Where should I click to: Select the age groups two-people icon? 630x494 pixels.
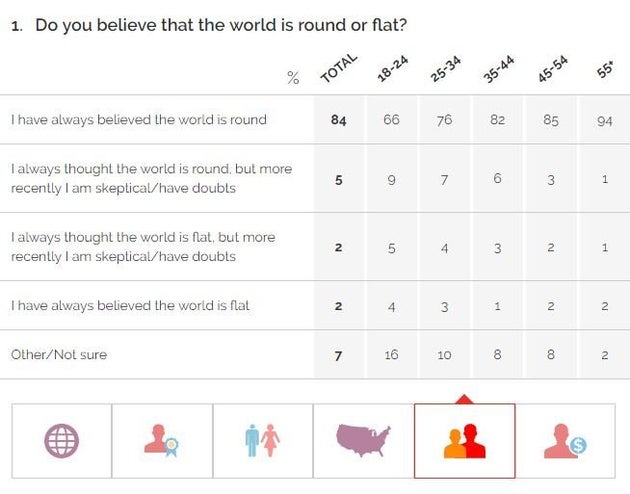pos(464,441)
